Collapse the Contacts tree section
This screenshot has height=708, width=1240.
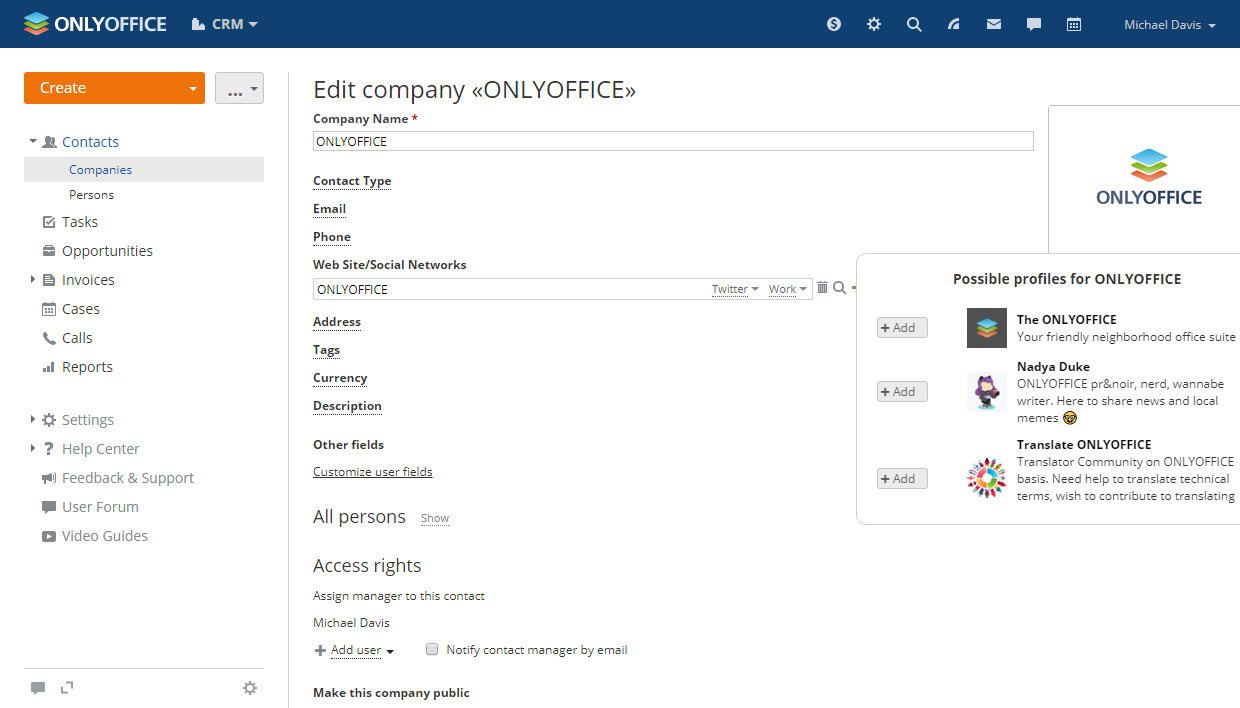click(x=33, y=142)
